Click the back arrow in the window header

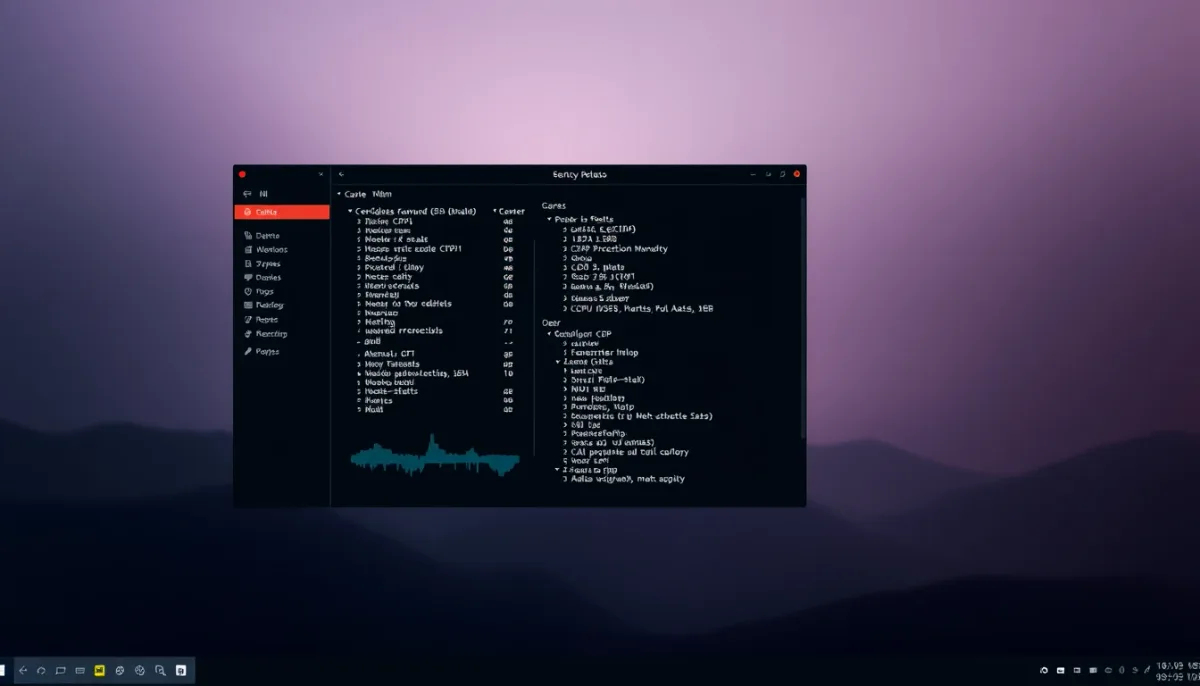341,174
